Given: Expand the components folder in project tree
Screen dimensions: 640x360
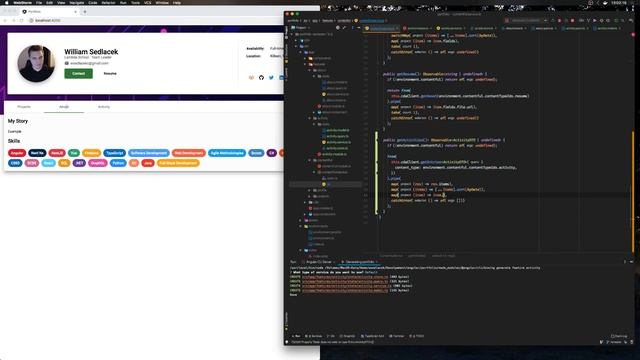Looking at the screenshot, I should tap(305, 58).
